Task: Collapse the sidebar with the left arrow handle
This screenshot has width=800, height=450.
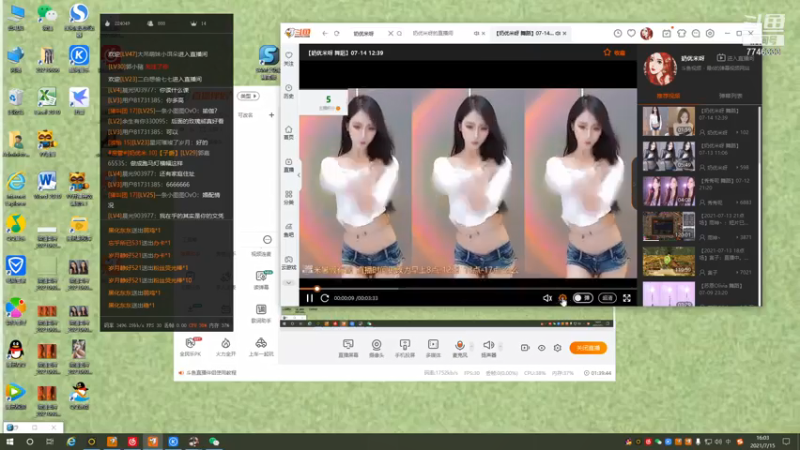Action: coord(299,175)
